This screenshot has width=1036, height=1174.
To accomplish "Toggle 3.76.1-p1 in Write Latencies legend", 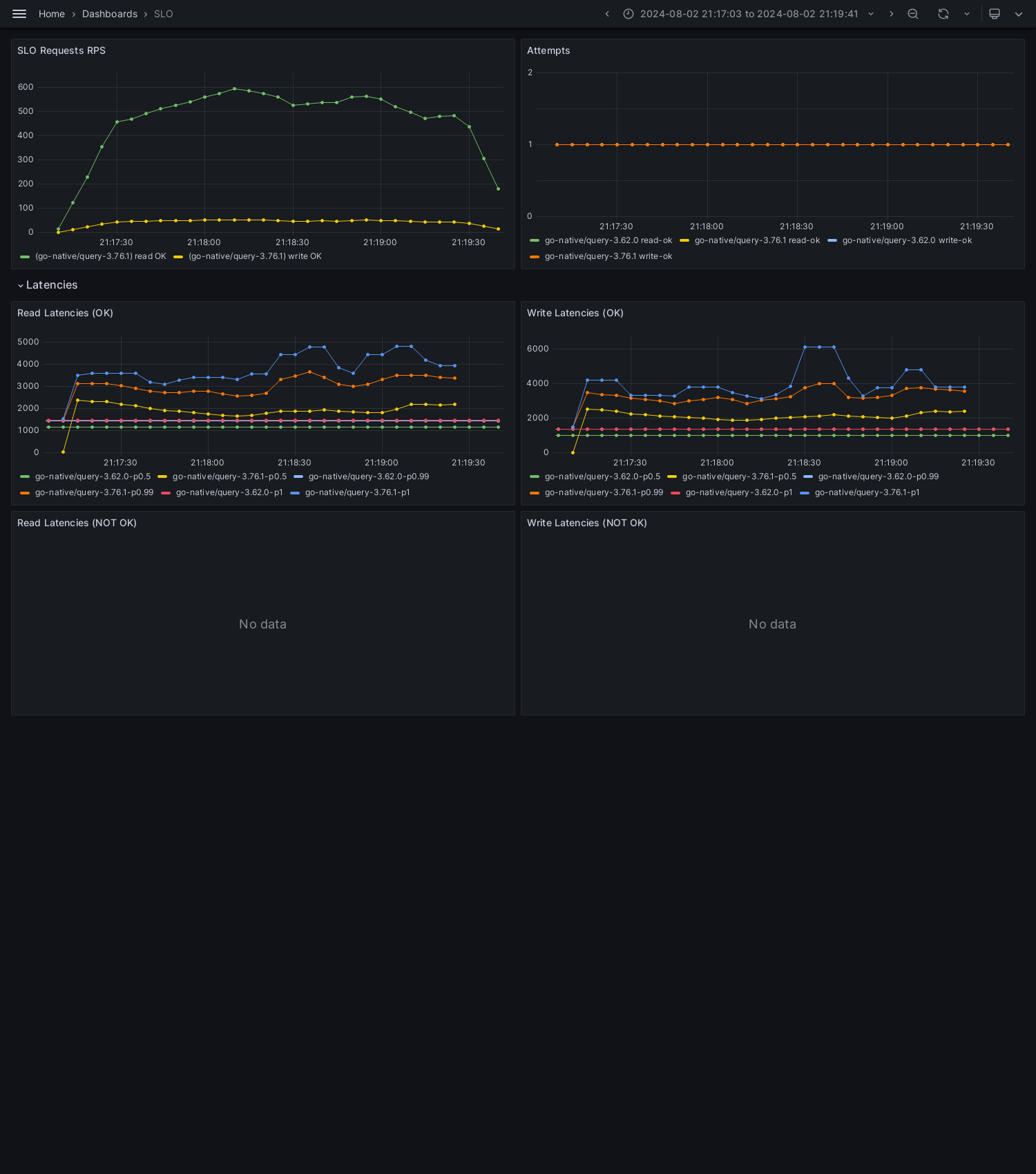I will coord(867,492).
